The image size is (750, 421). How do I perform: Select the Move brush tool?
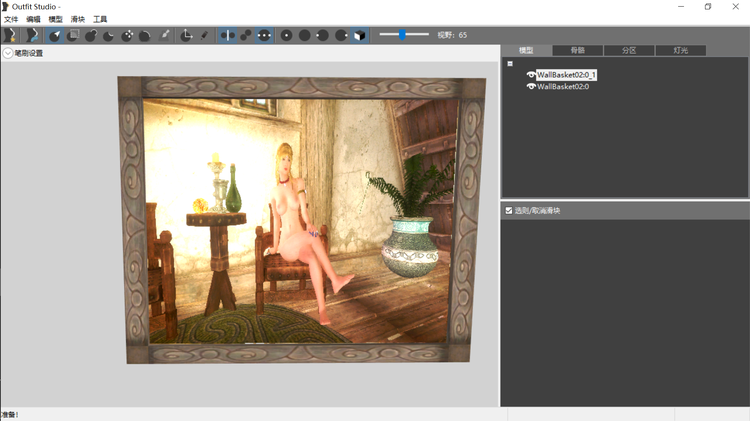point(127,35)
